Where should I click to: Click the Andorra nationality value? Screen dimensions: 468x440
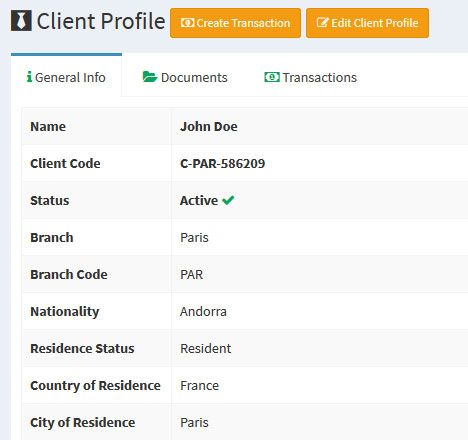tap(203, 312)
